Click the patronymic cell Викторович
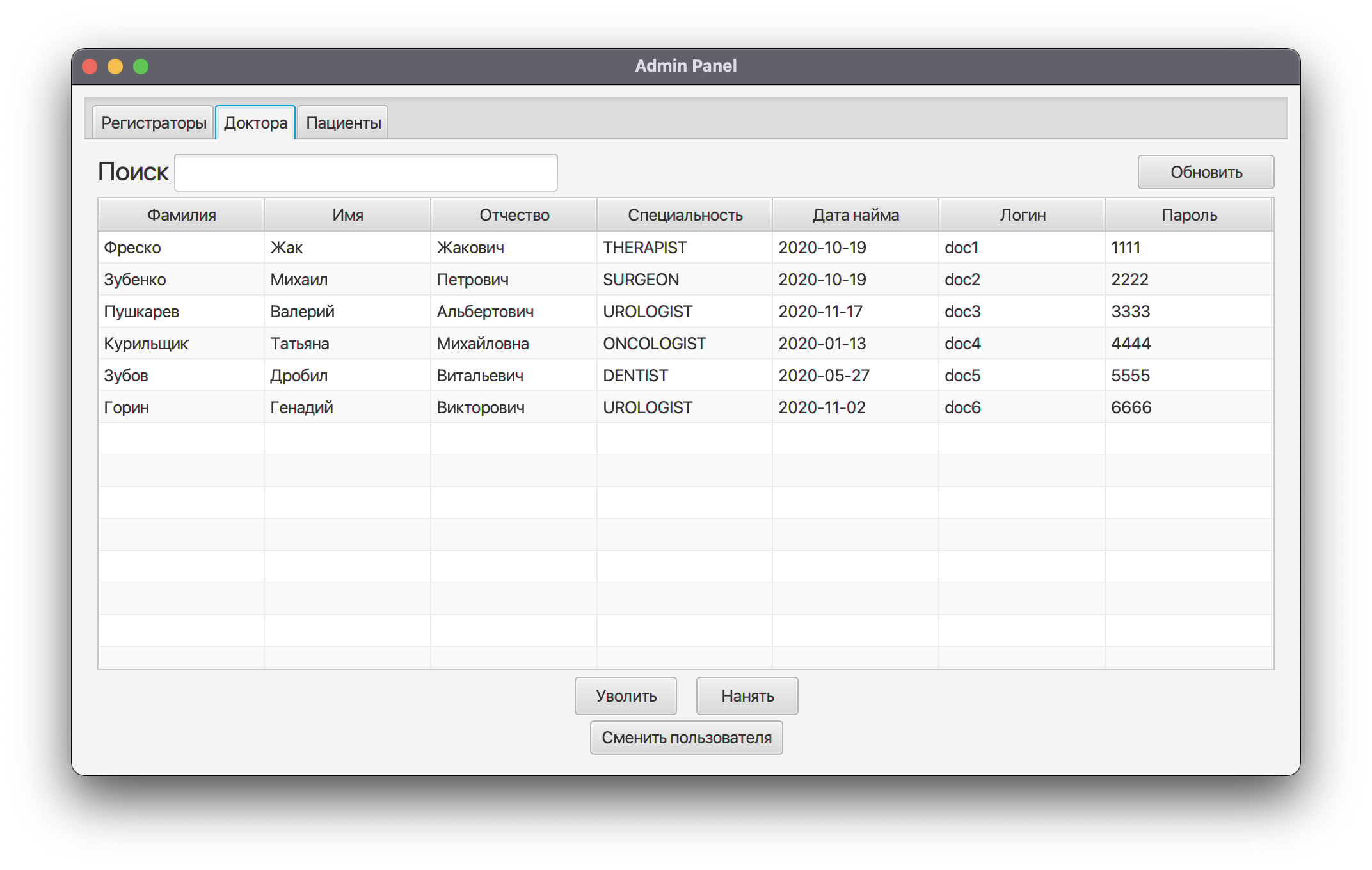 tap(514, 407)
